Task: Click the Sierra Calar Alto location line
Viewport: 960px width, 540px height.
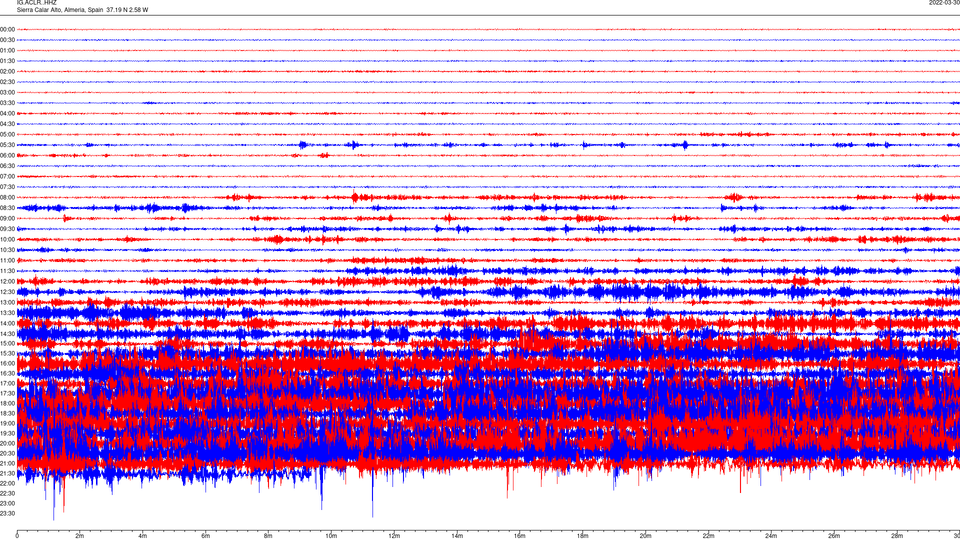Action: click(x=82, y=10)
